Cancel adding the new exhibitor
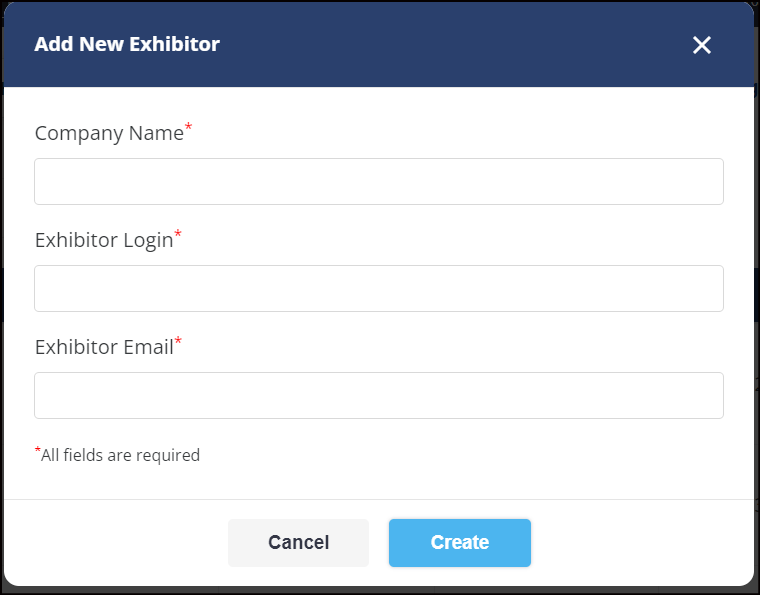Viewport: 760px width, 595px height. [298, 543]
